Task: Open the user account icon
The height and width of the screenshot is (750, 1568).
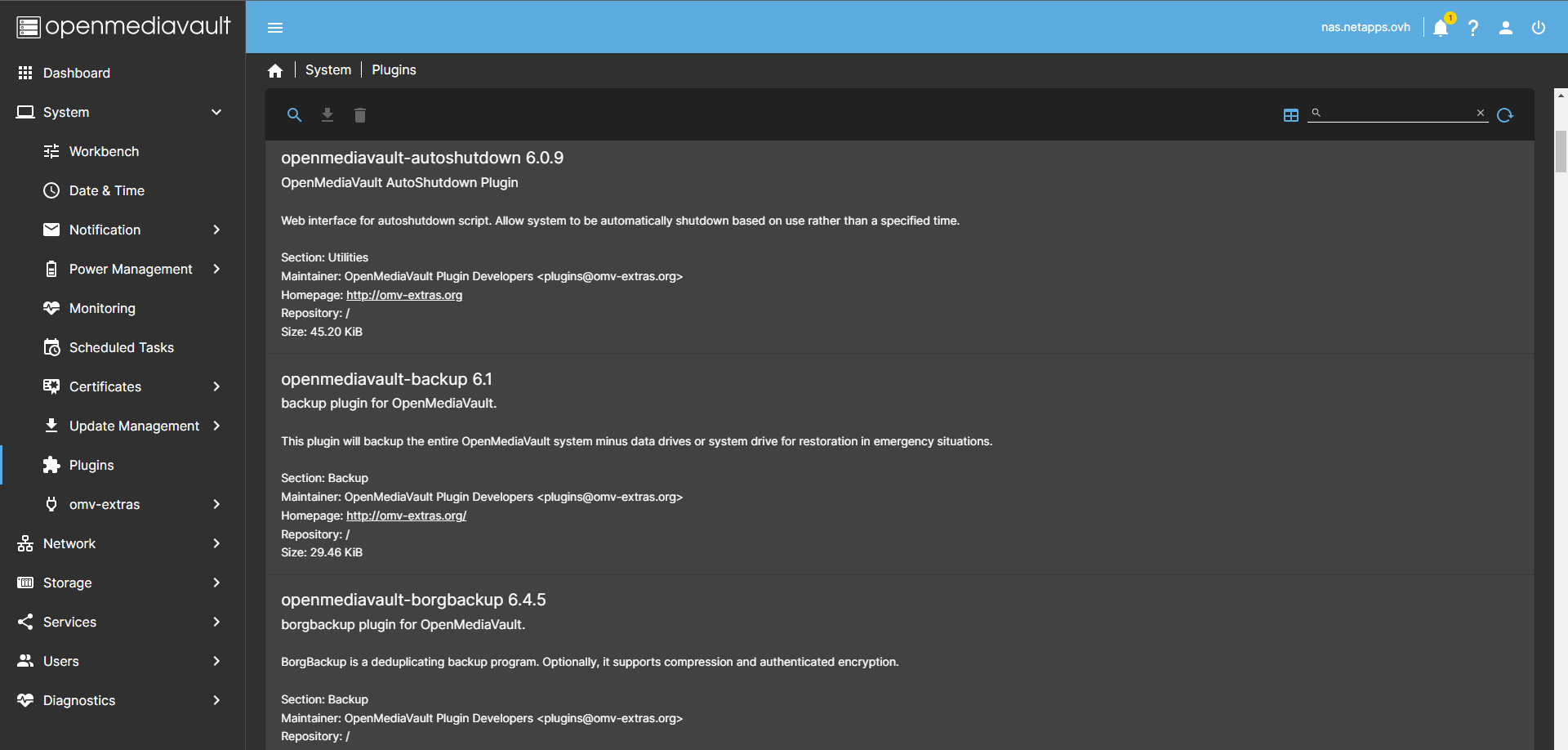Action: [x=1506, y=28]
